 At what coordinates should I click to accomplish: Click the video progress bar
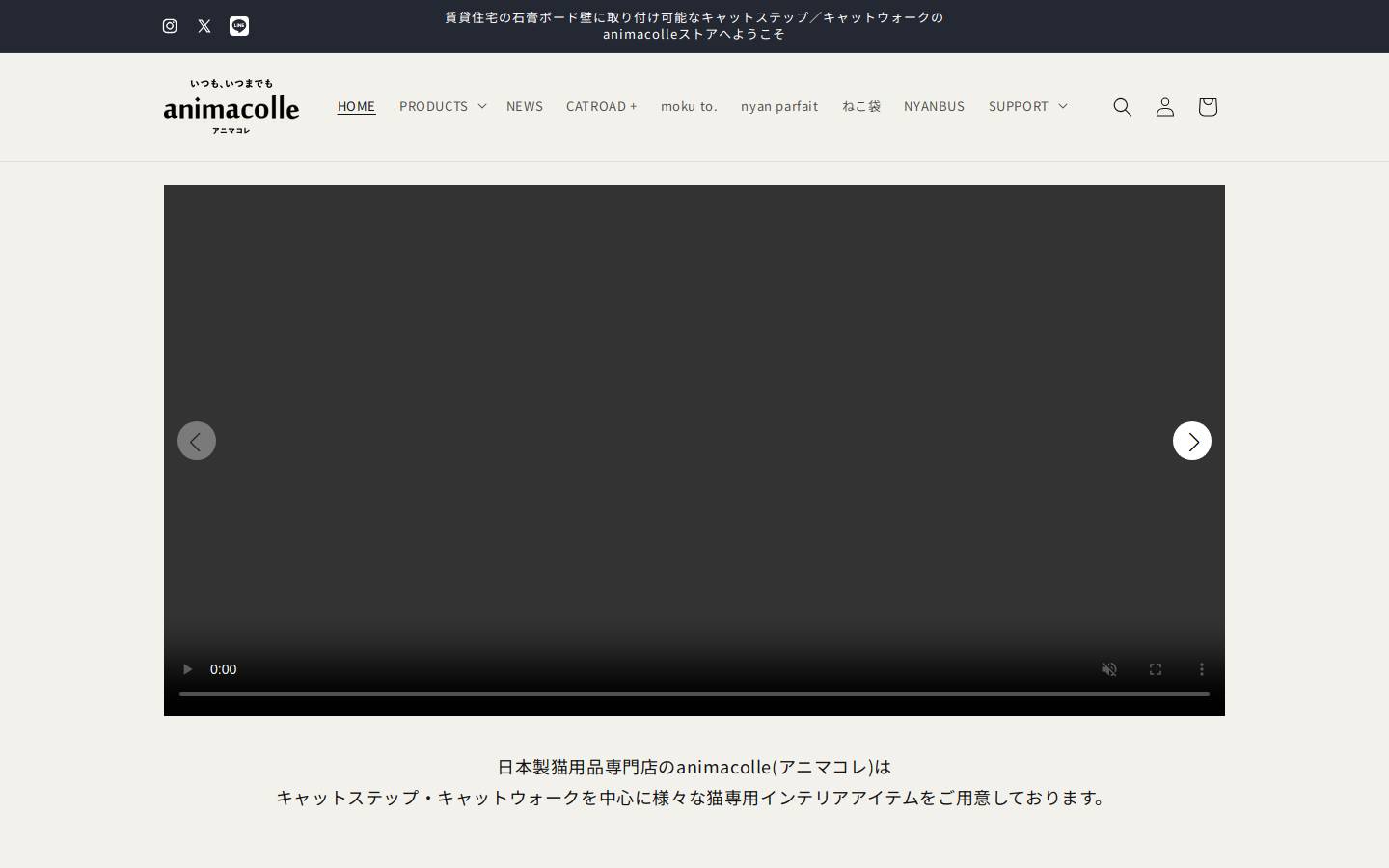tap(694, 693)
